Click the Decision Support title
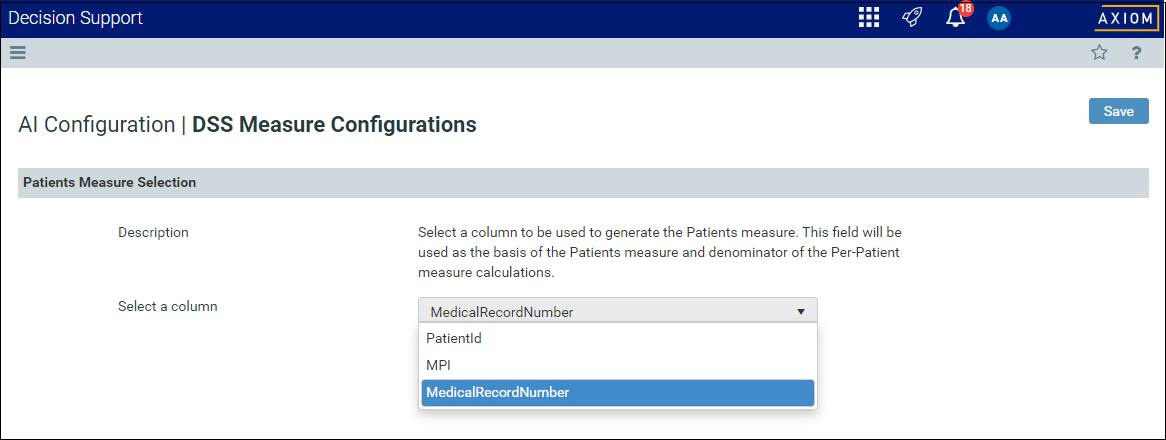1166x440 pixels. pyautogui.click(x=76, y=18)
